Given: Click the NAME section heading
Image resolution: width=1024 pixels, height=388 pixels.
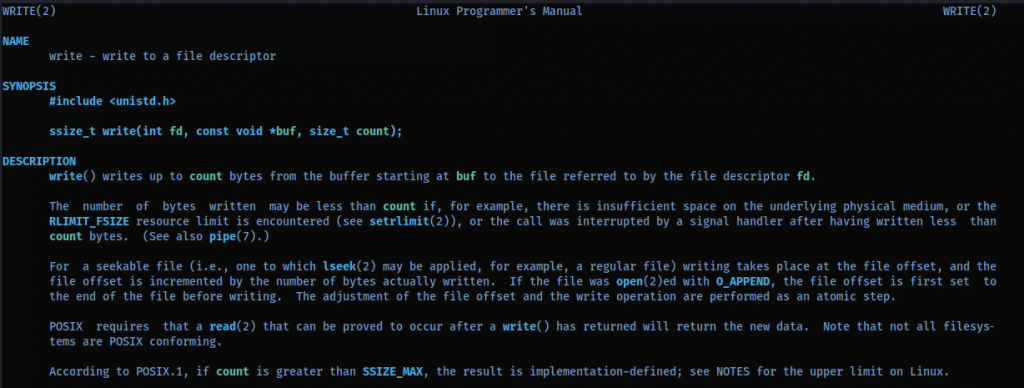Looking at the screenshot, I should (16, 41).
